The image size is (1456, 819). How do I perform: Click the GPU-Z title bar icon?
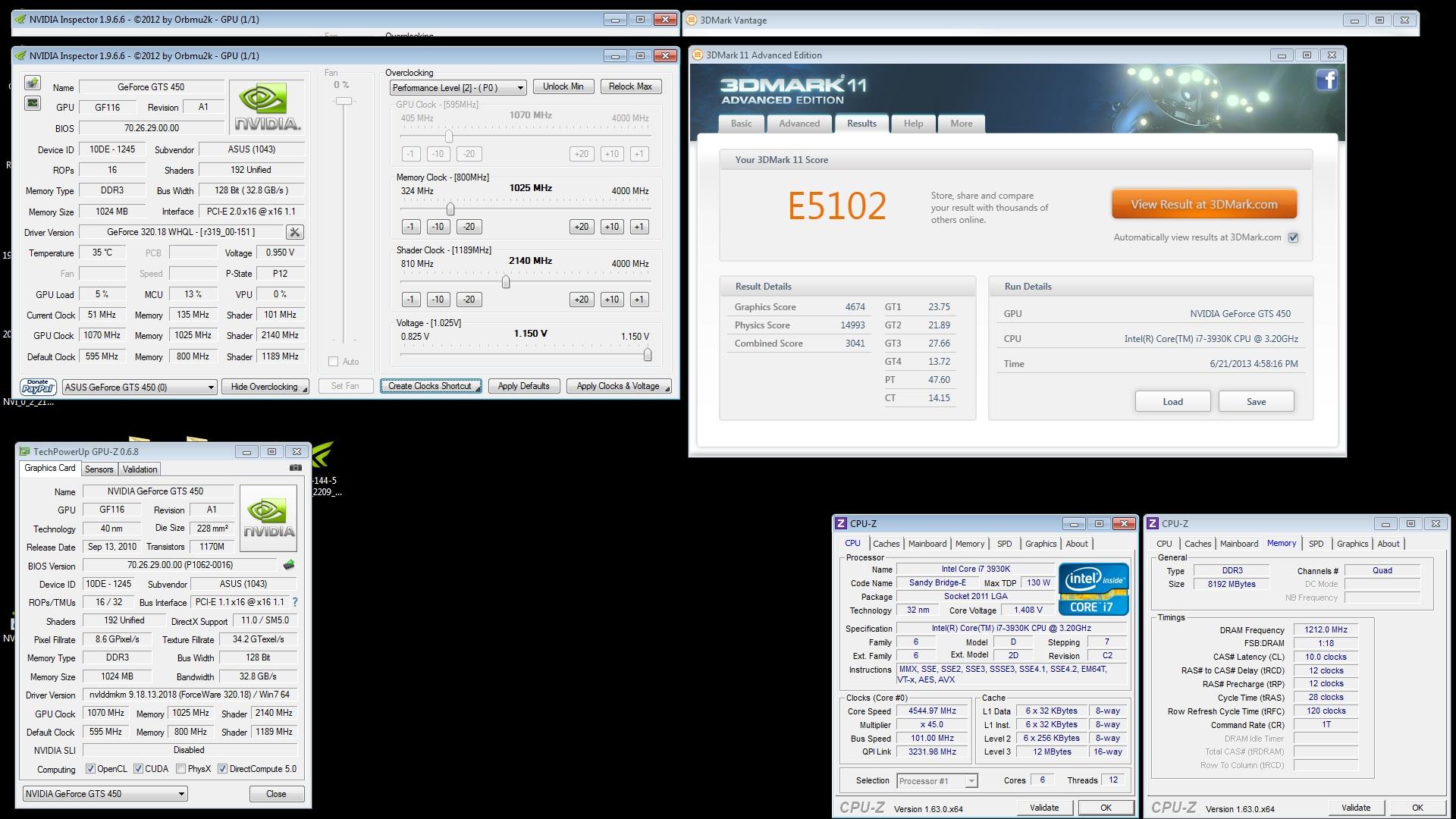[x=25, y=451]
